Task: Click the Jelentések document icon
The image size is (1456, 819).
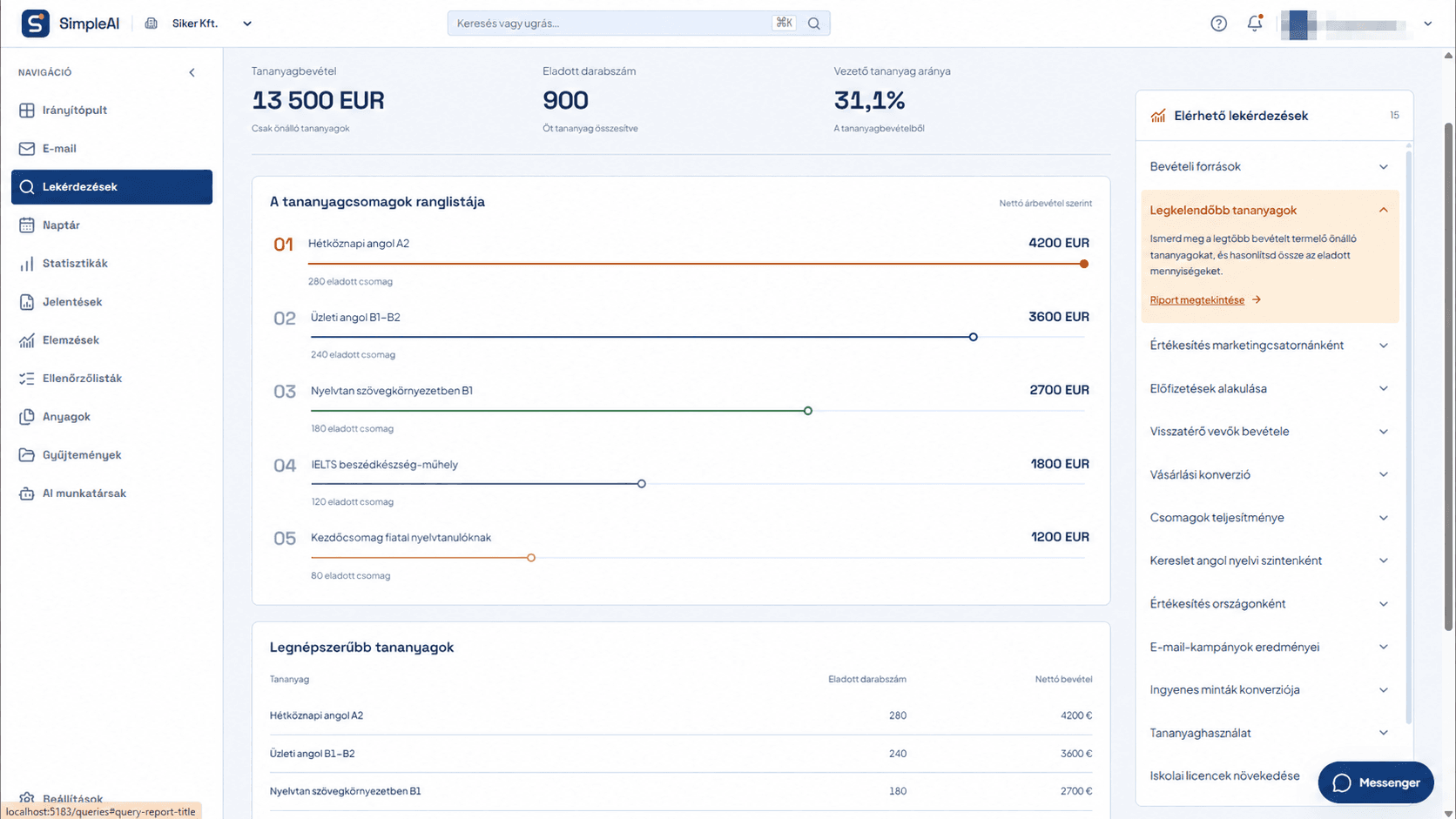Action: point(27,302)
